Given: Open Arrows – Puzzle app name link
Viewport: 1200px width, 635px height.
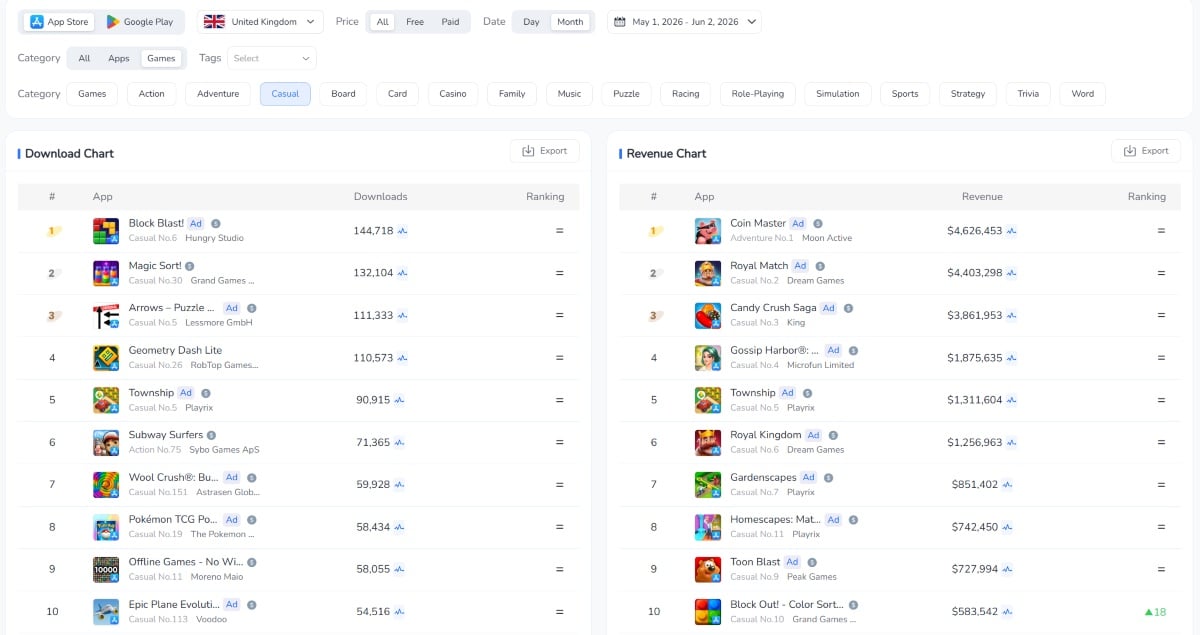Looking at the screenshot, I should point(172,308).
